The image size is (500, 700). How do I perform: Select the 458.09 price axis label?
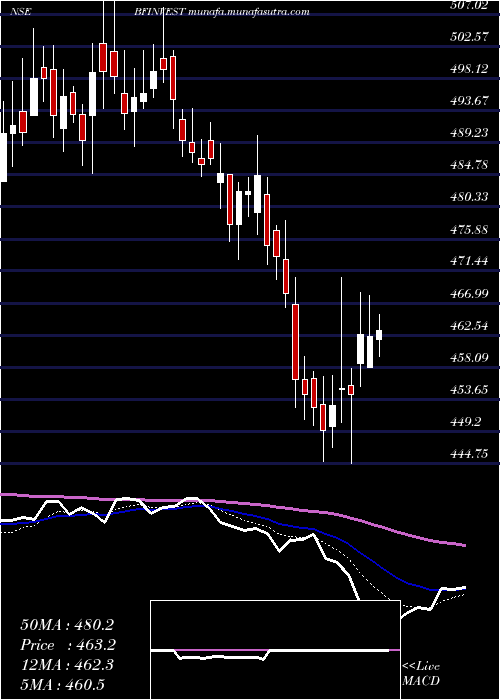point(468,358)
